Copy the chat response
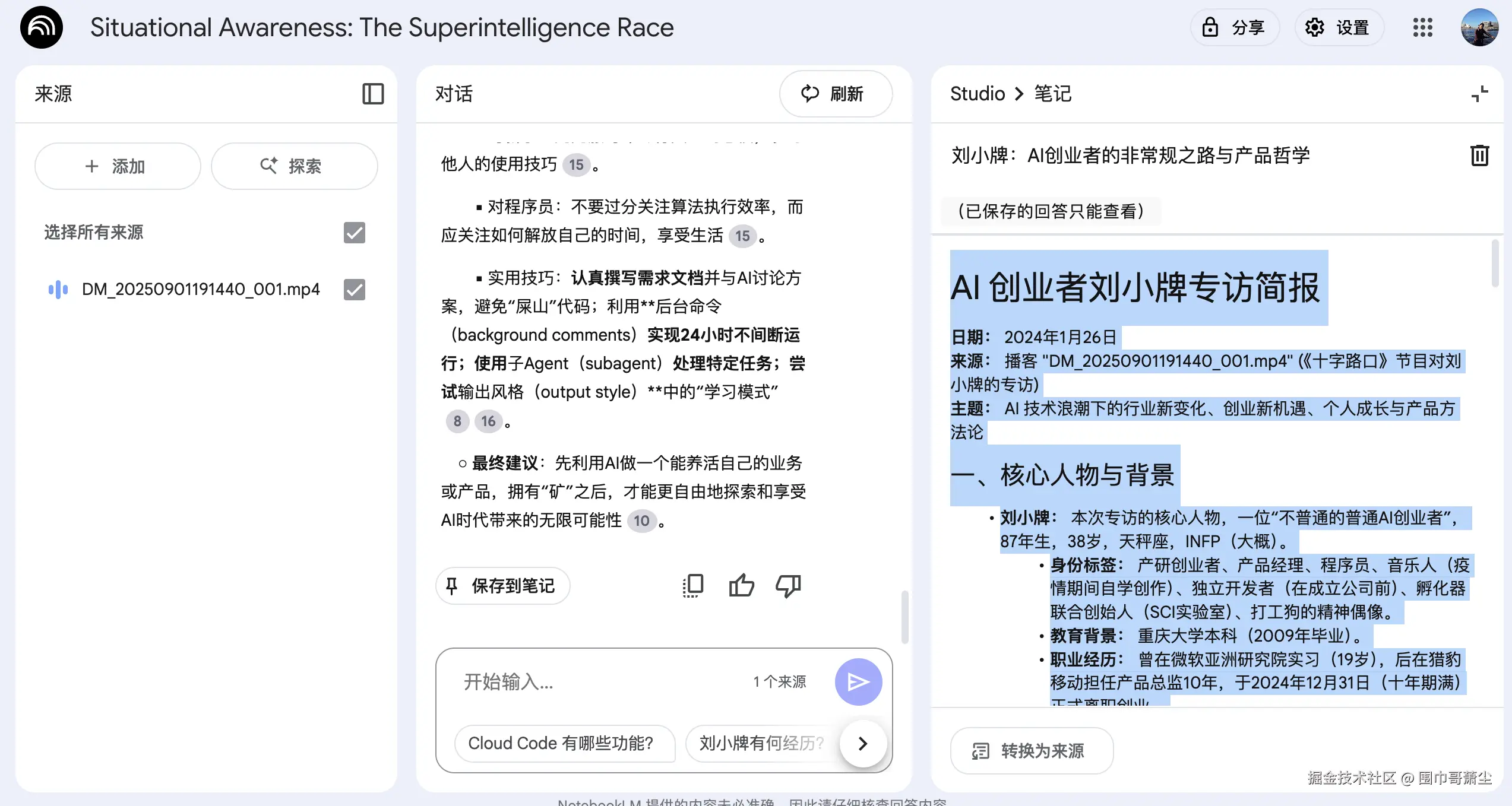Screen dimensions: 1512x806 [x=693, y=586]
